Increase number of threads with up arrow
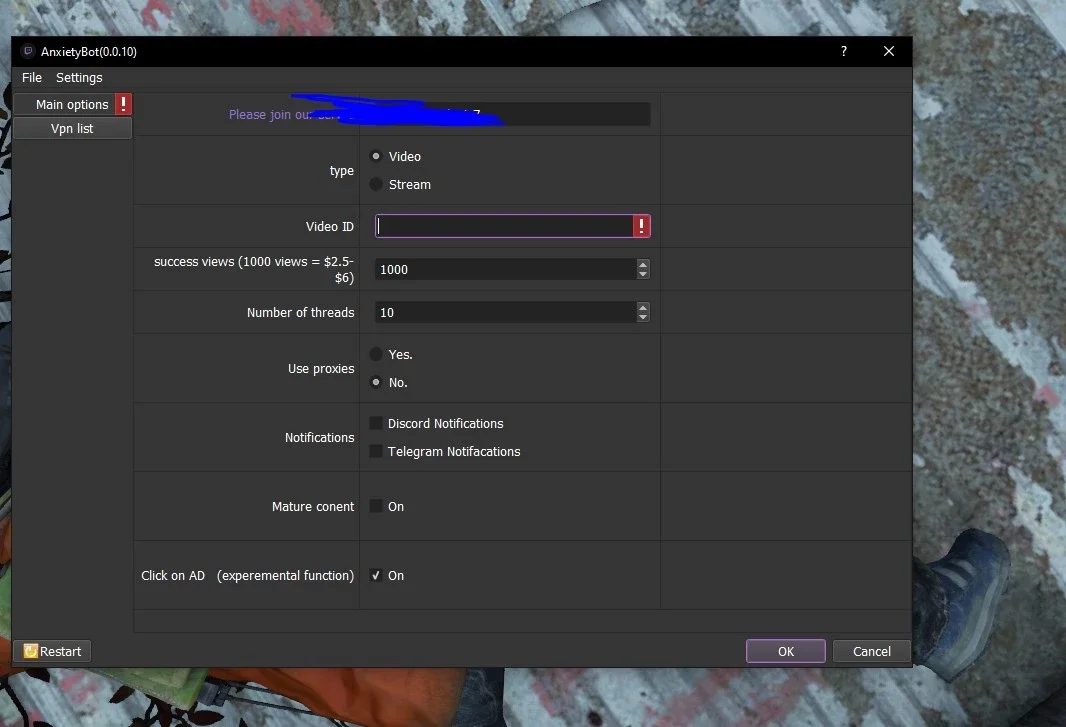1066x727 pixels. pyautogui.click(x=643, y=307)
